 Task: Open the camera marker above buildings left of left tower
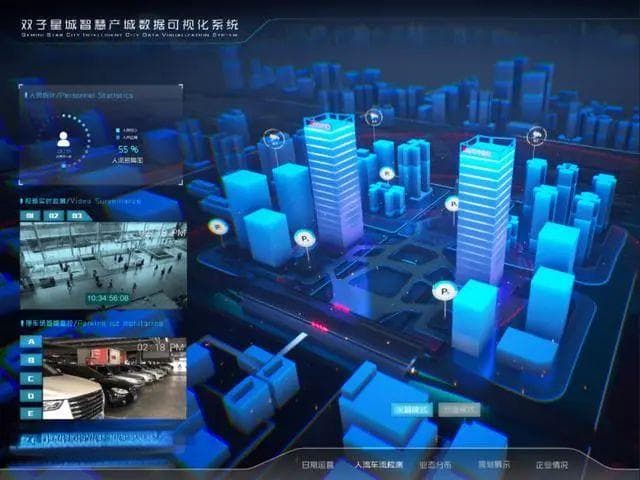coord(274,139)
